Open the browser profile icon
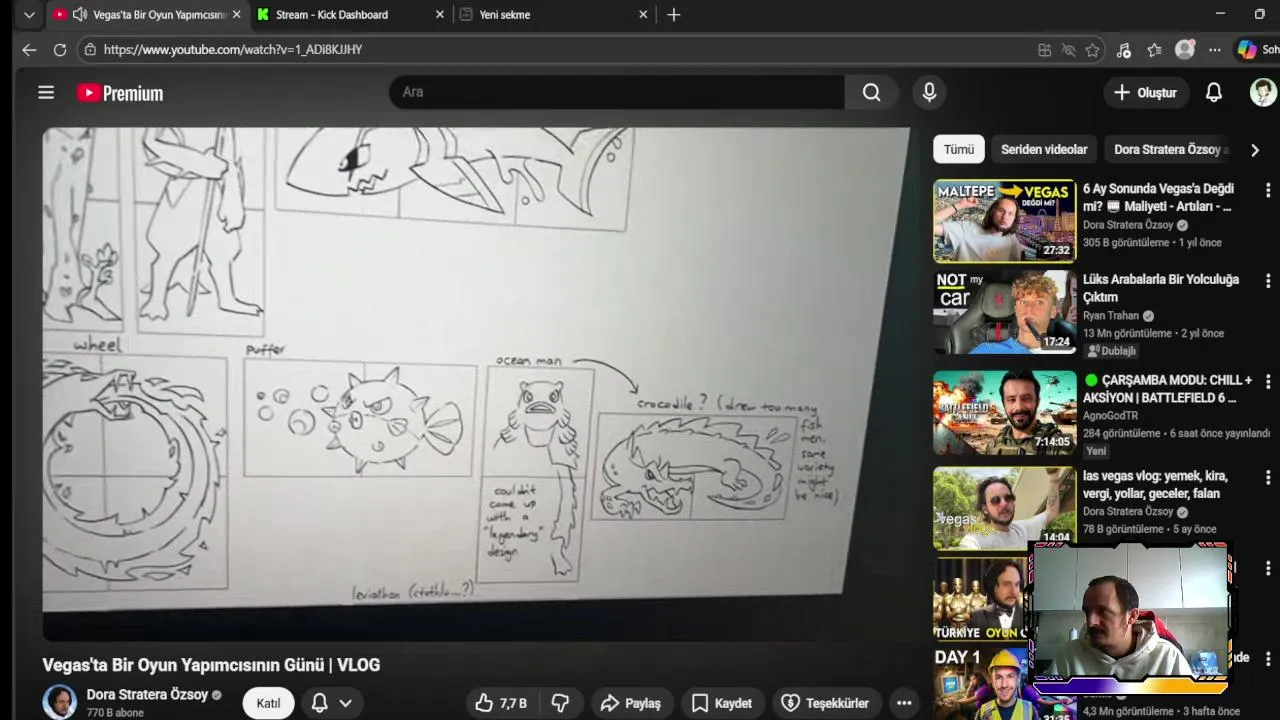This screenshot has width=1280, height=720. pyautogui.click(x=1185, y=49)
